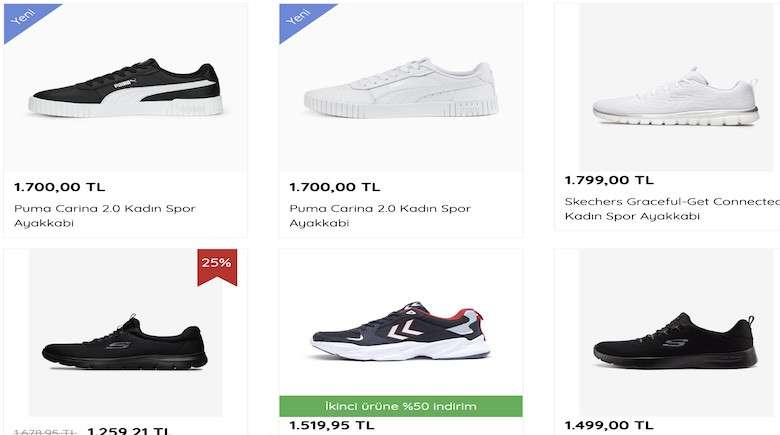Click the green İkinci ürüne %50 indirim banner
This screenshot has height=435, width=780.
pyautogui.click(x=400, y=406)
